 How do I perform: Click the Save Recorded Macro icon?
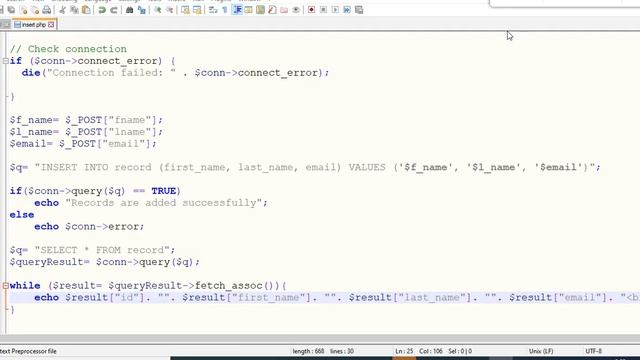pyautogui.click(x=359, y=10)
